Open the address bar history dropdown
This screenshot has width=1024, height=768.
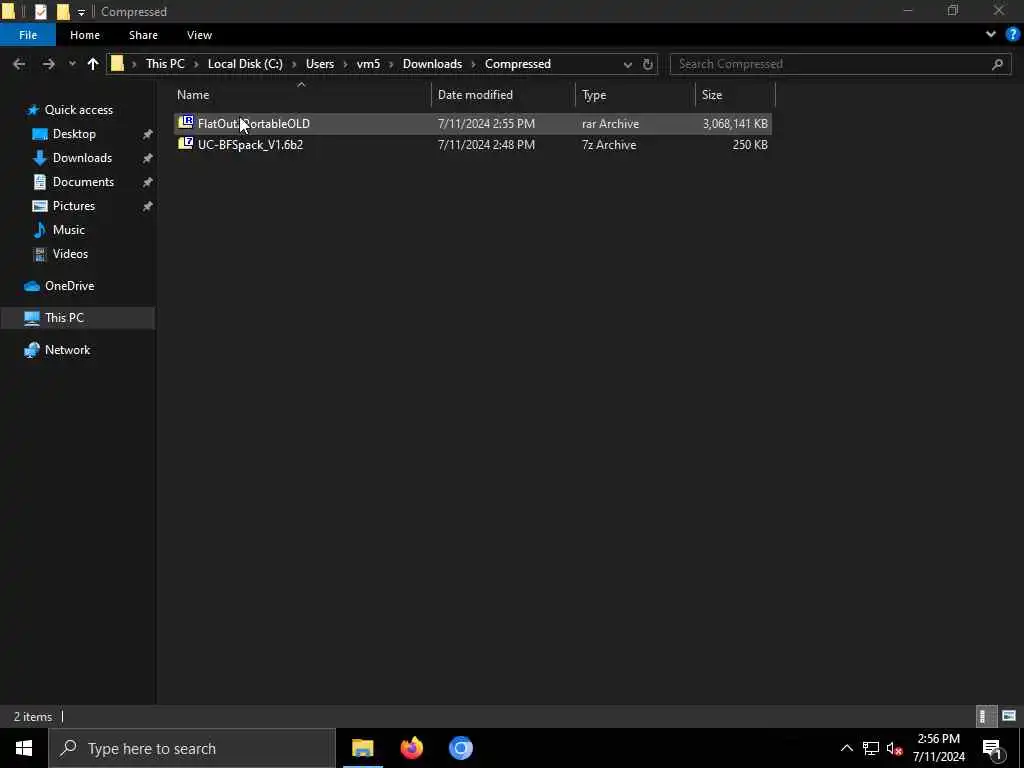click(x=628, y=64)
